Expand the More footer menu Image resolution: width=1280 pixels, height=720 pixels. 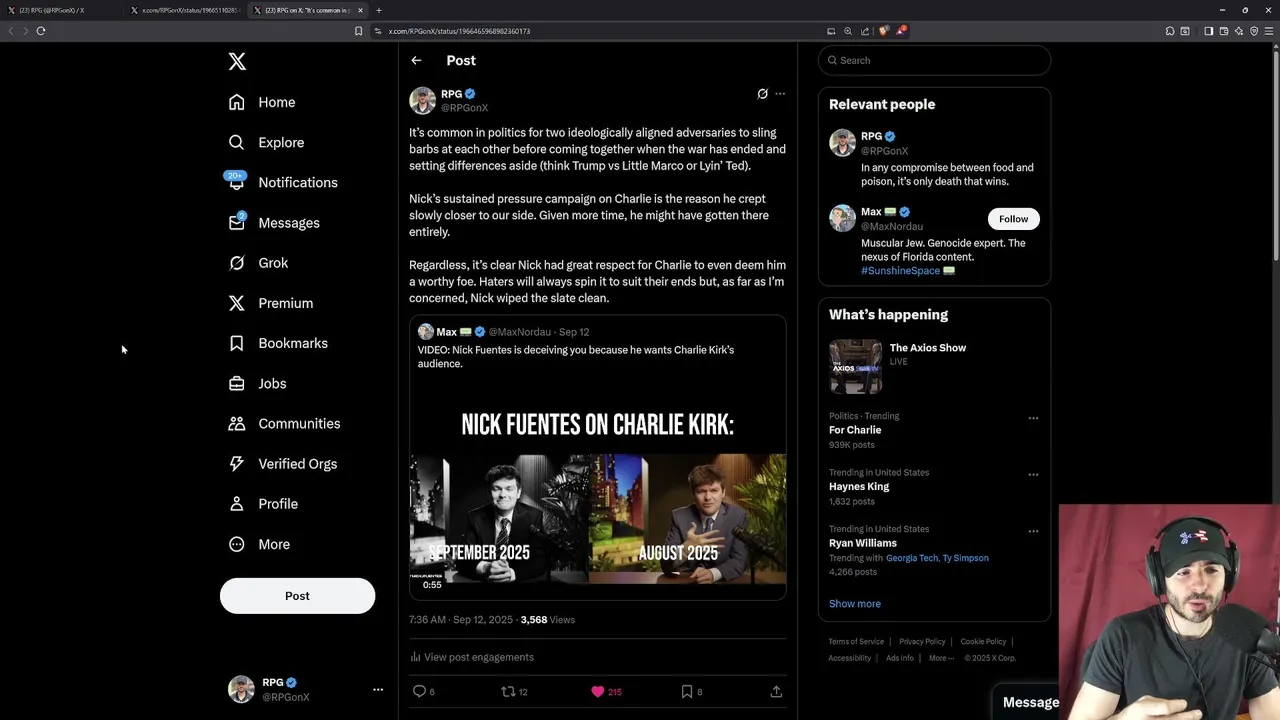941,658
